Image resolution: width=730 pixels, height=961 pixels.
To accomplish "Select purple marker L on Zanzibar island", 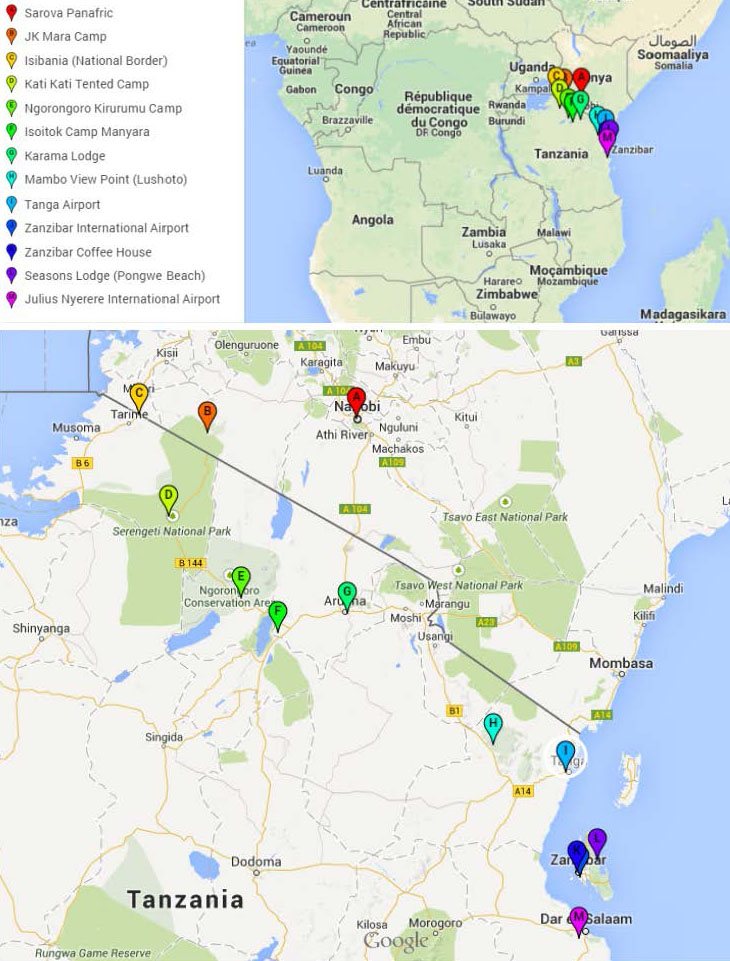I will [x=597, y=840].
